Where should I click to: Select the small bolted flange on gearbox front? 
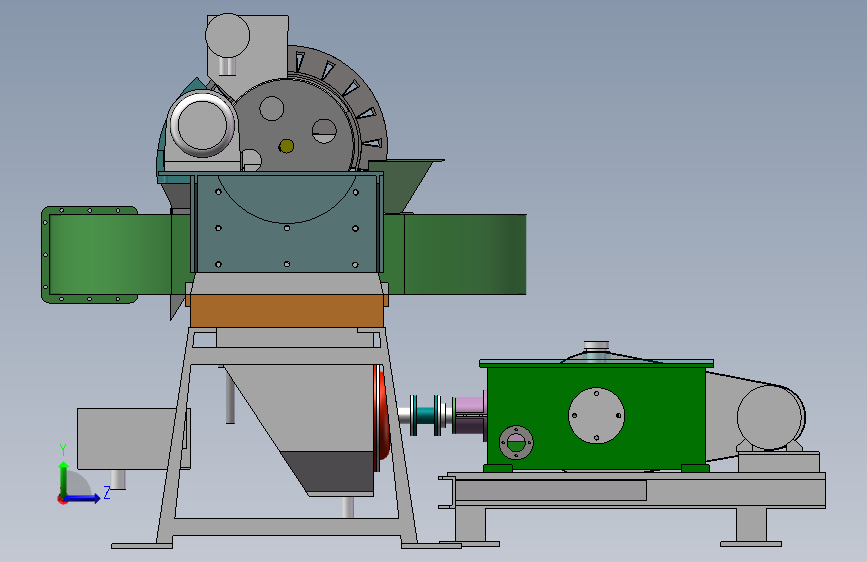point(516,443)
